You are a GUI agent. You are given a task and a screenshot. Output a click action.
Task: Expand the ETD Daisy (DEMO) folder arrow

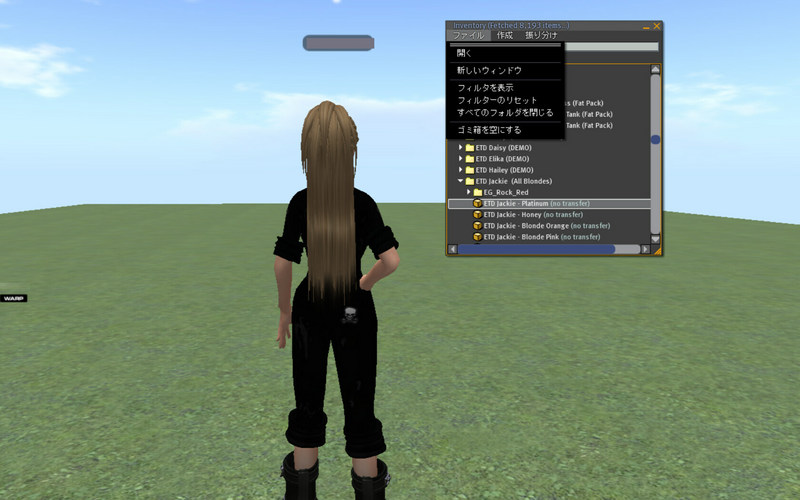click(460, 147)
